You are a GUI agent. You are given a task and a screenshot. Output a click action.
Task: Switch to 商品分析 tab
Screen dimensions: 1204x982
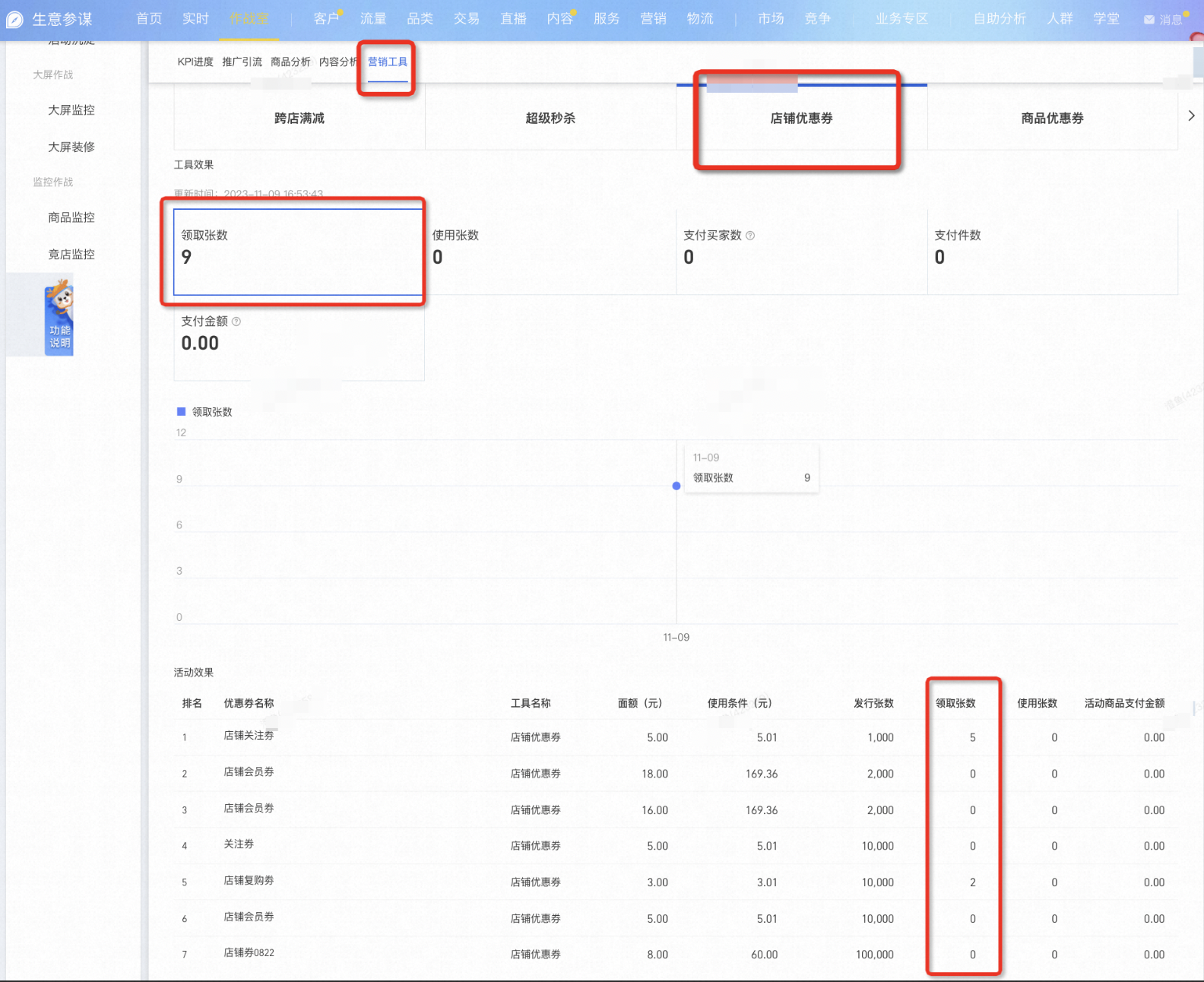[290, 62]
